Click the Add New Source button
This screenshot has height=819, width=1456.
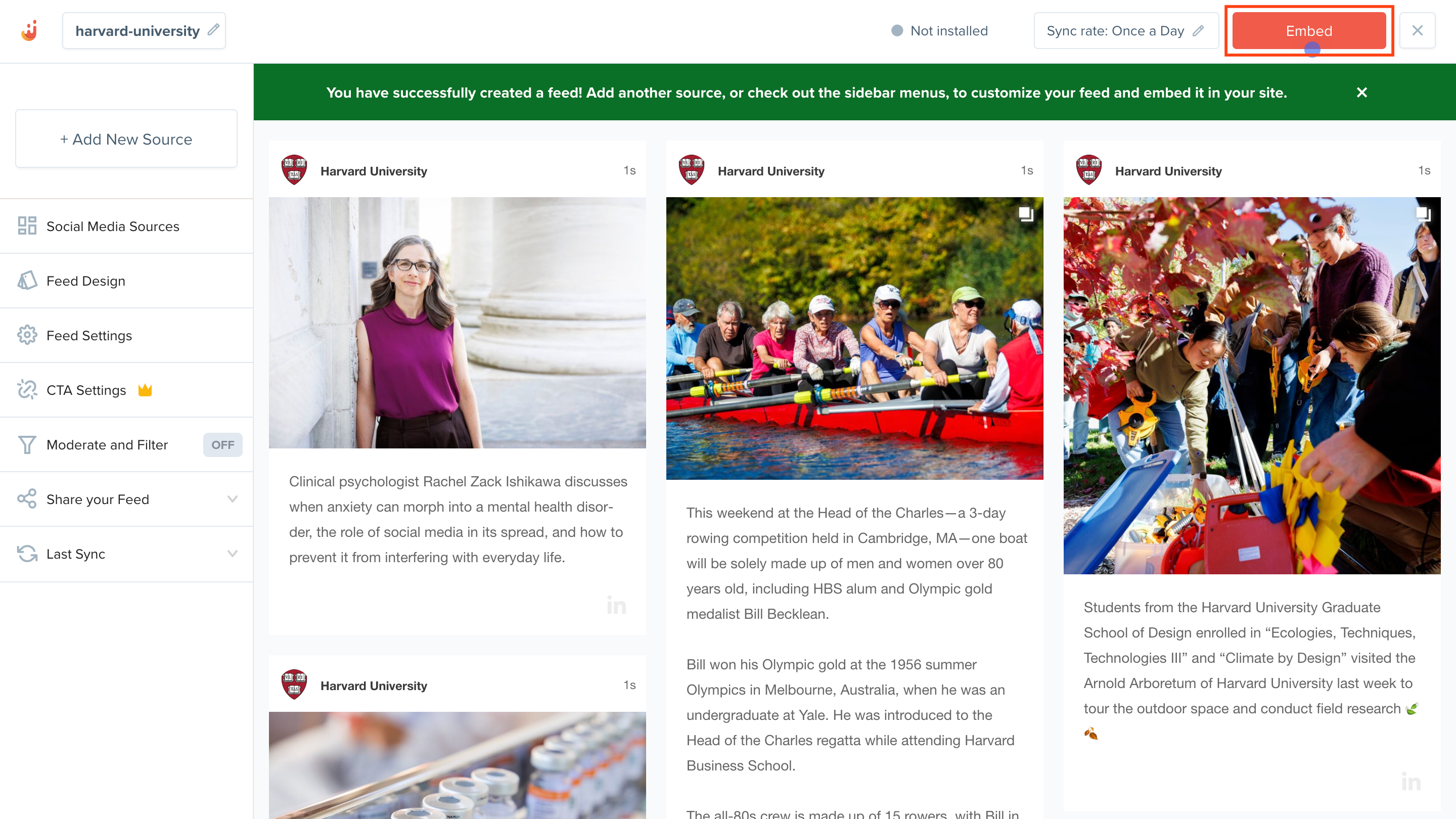tap(126, 139)
